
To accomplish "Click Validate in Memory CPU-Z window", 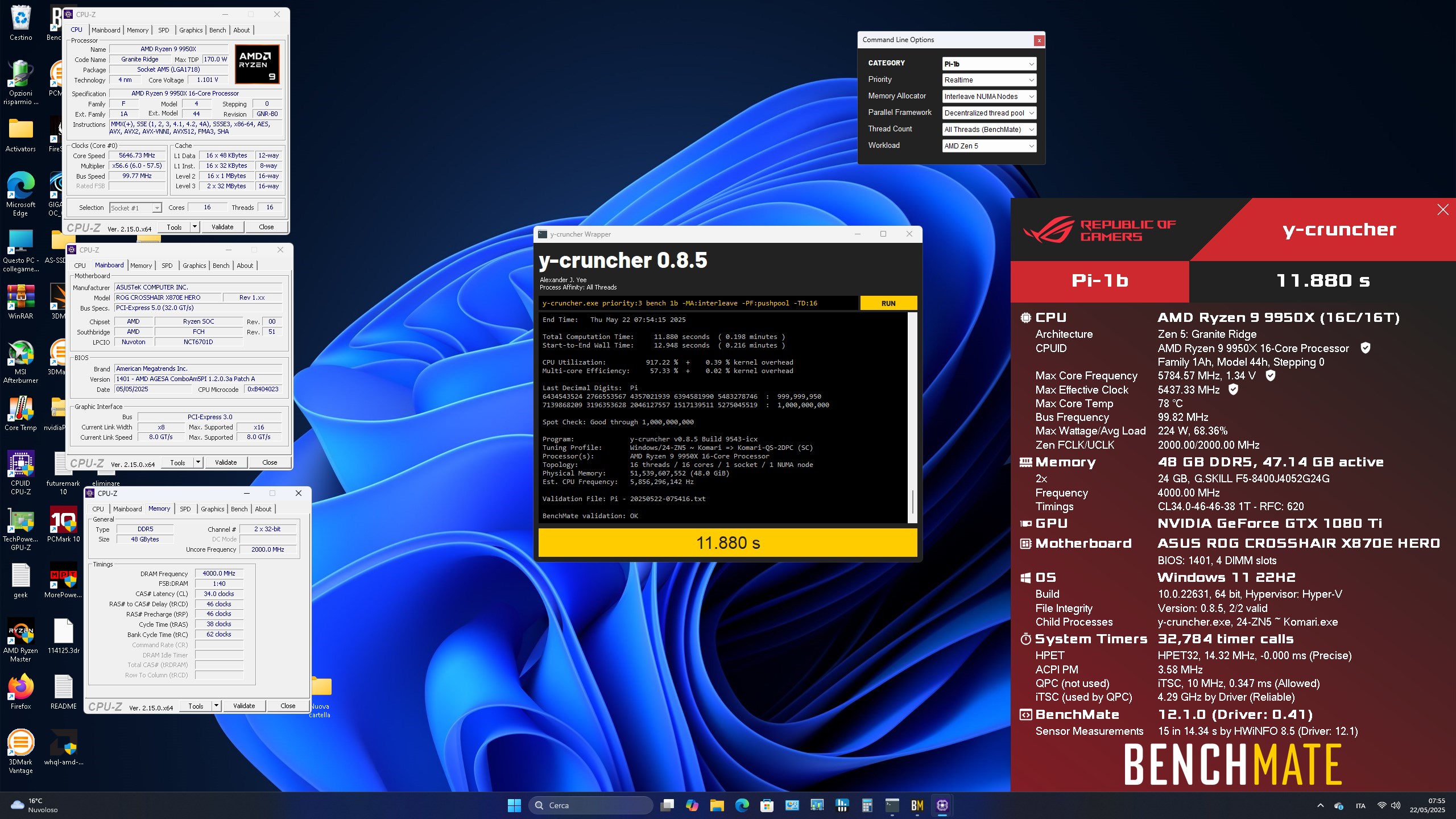I will point(244,706).
